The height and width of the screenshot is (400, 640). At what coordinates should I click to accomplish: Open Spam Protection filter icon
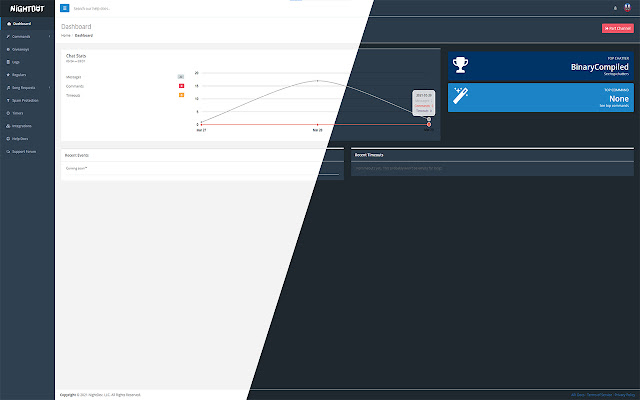(x=8, y=100)
